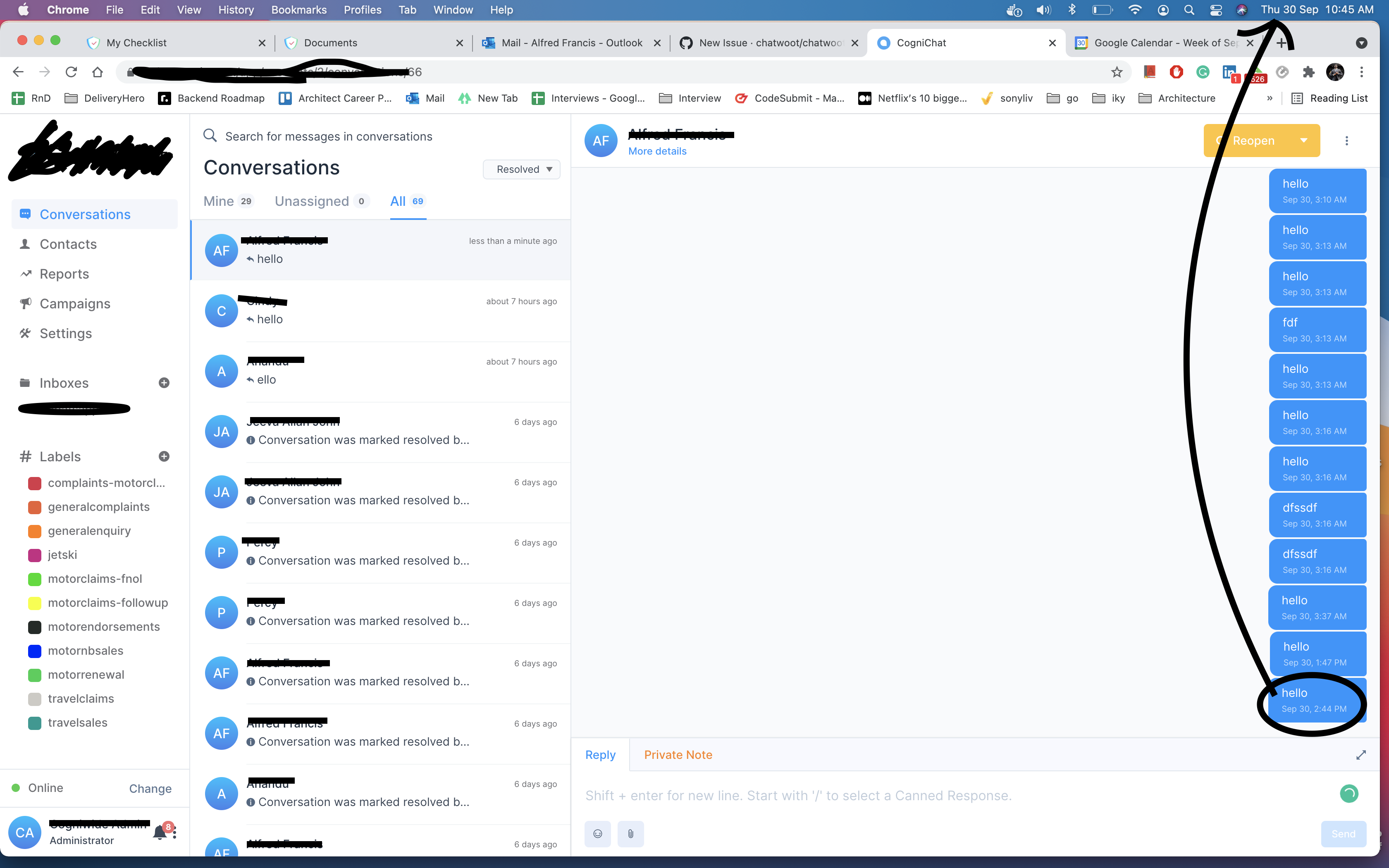The height and width of the screenshot is (868, 1389).
Task: Switch to the Private Note tab
Action: (678, 754)
